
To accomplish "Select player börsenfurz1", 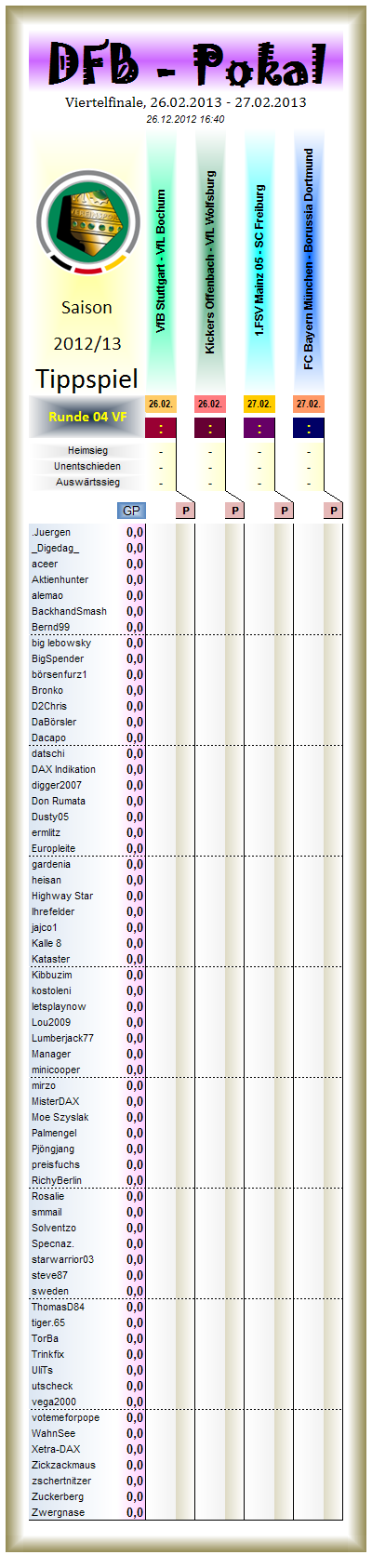I will click(x=60, y=674).
